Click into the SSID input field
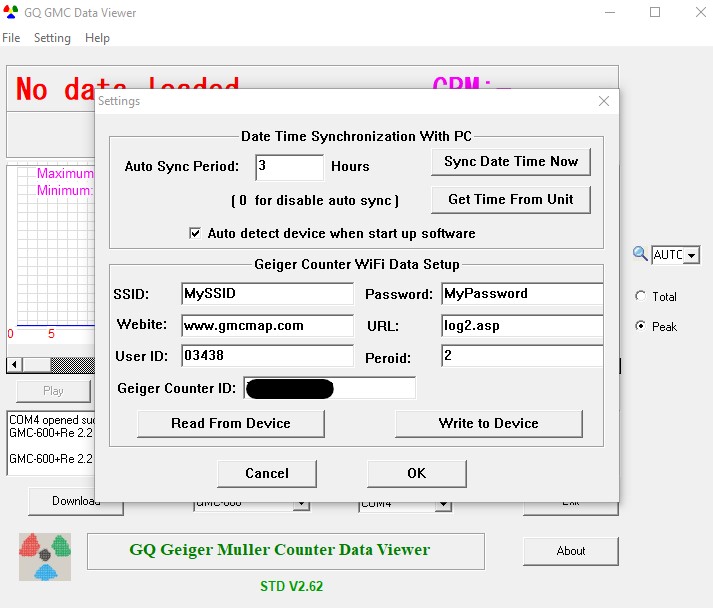713x608 pixels. (x=267, y=294)
